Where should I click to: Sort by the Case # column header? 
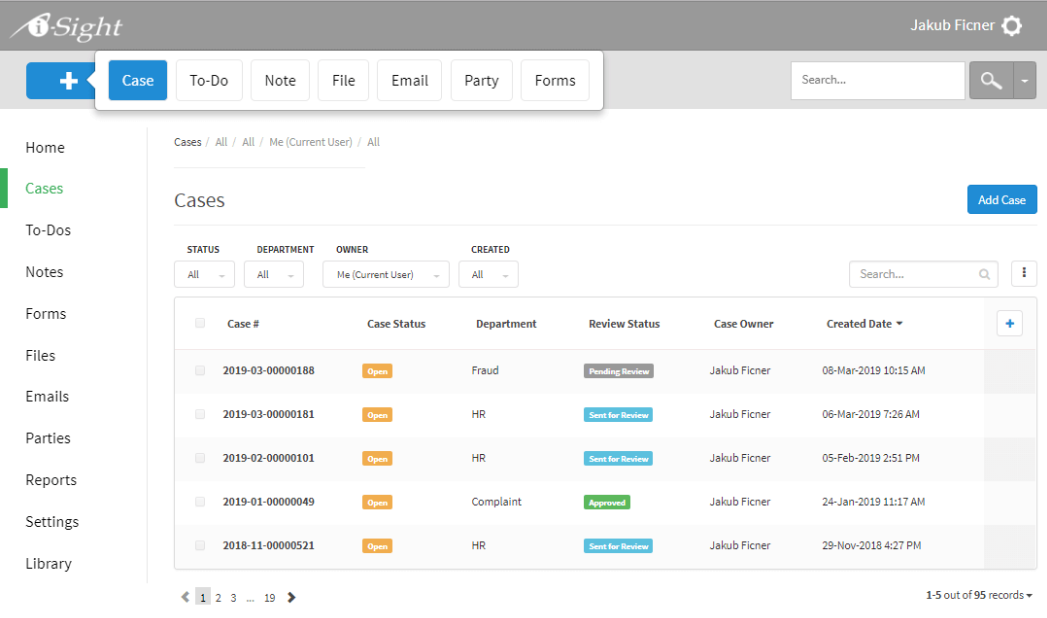point(242,324)
